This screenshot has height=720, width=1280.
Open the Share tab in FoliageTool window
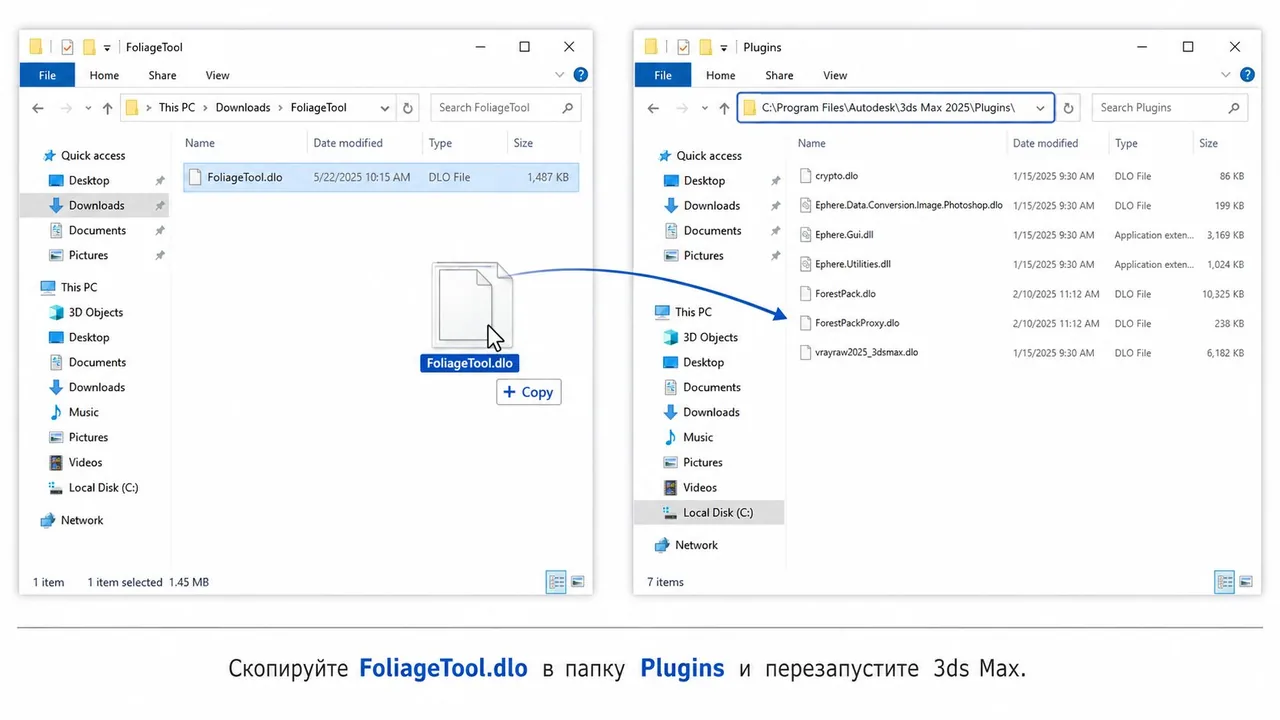click(162, 75)
